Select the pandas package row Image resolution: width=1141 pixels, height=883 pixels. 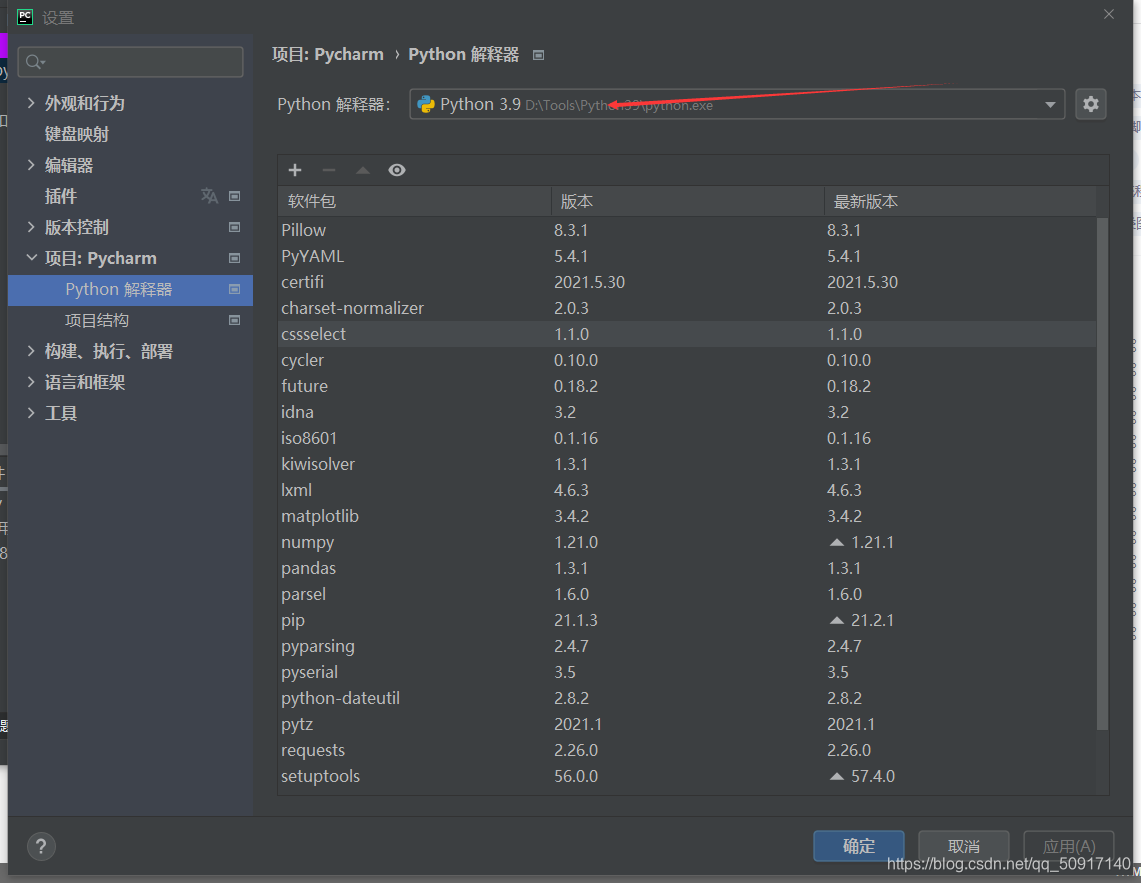tap(687, 569)
